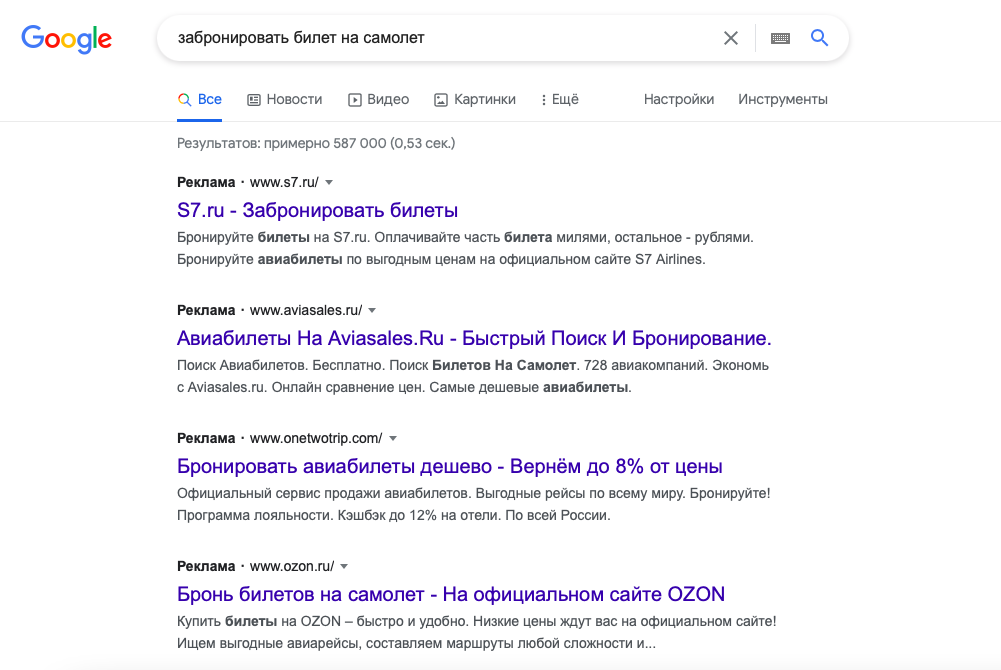Open Бронировать авиабилеты дешево link
1001x670 pixels.
pos(449,466)
